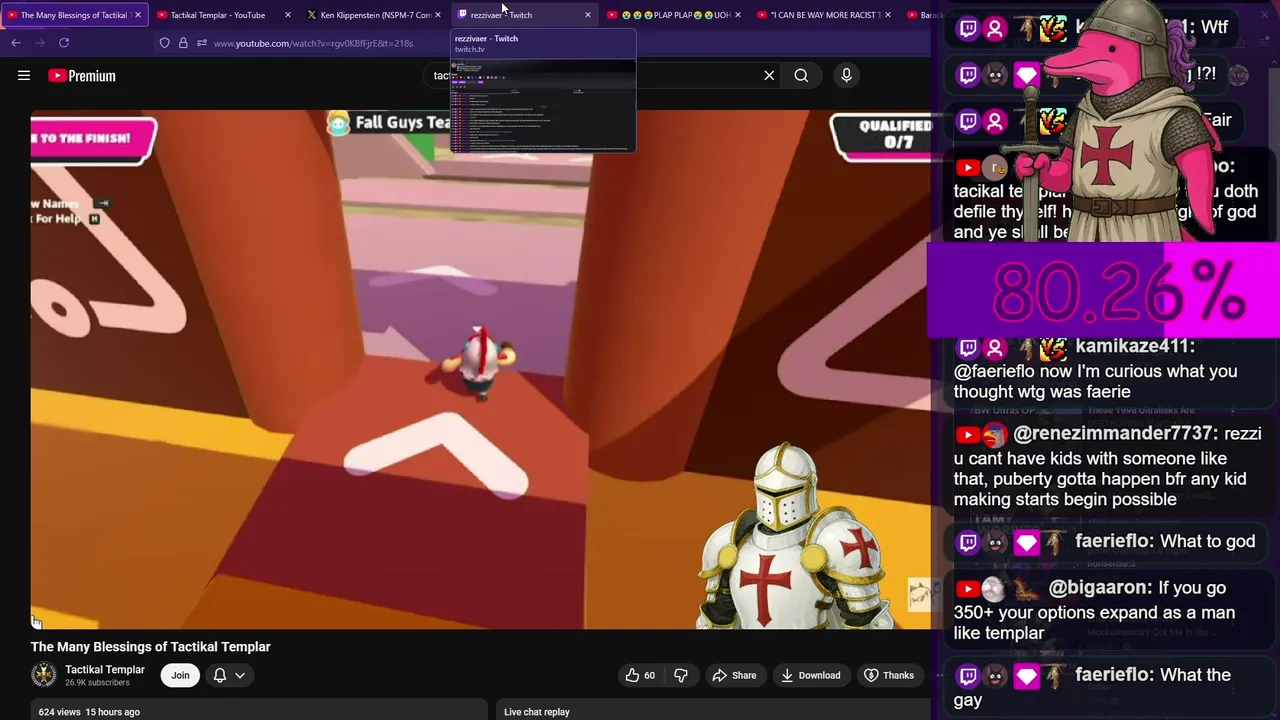Click the Fall Guys video player area
The width and height of the screenshot is (1280, 720).
pyautogui.click(x=480, y=370)
